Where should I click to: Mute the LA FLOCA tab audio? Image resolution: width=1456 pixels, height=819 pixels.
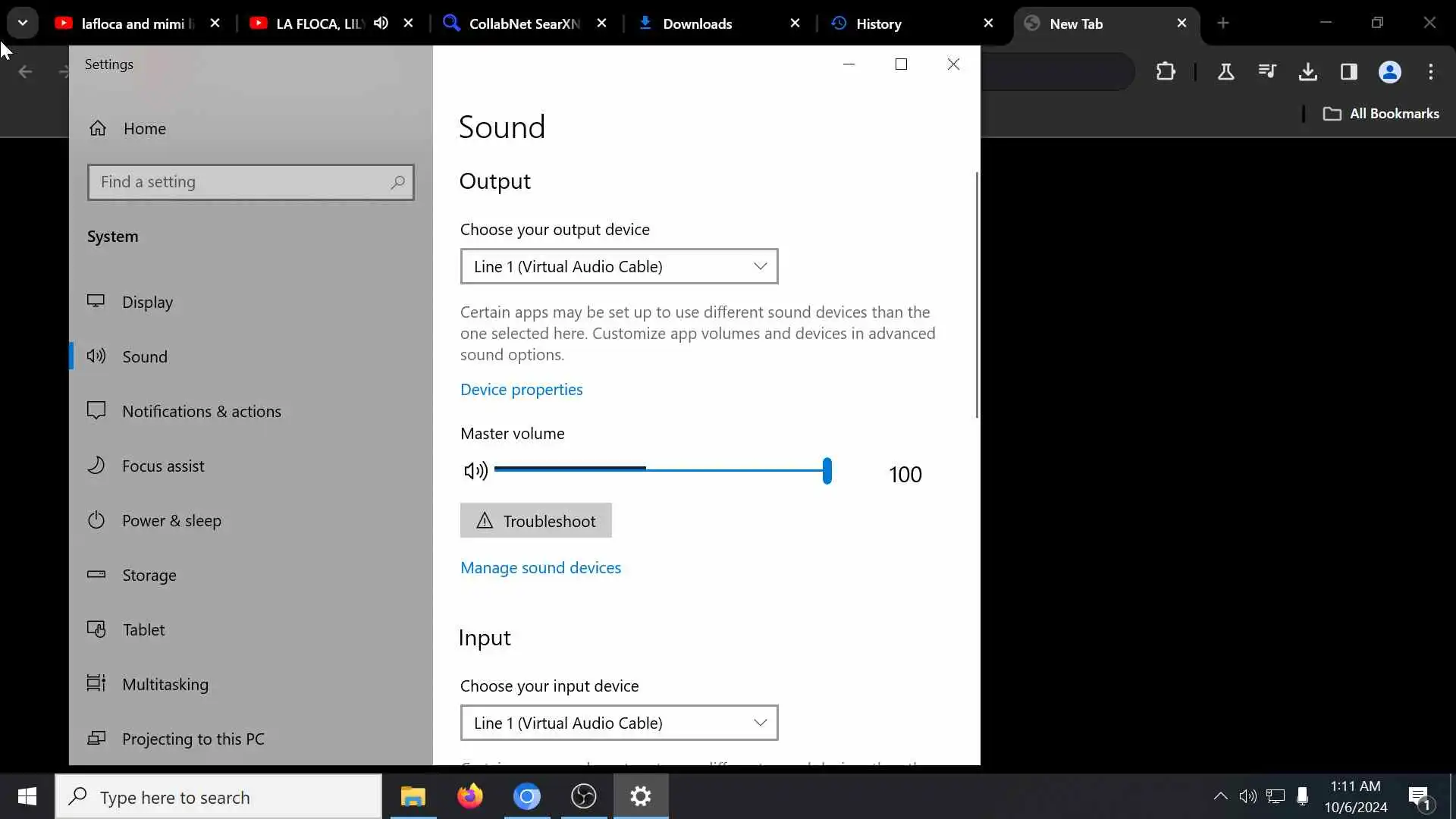point(381,24)
